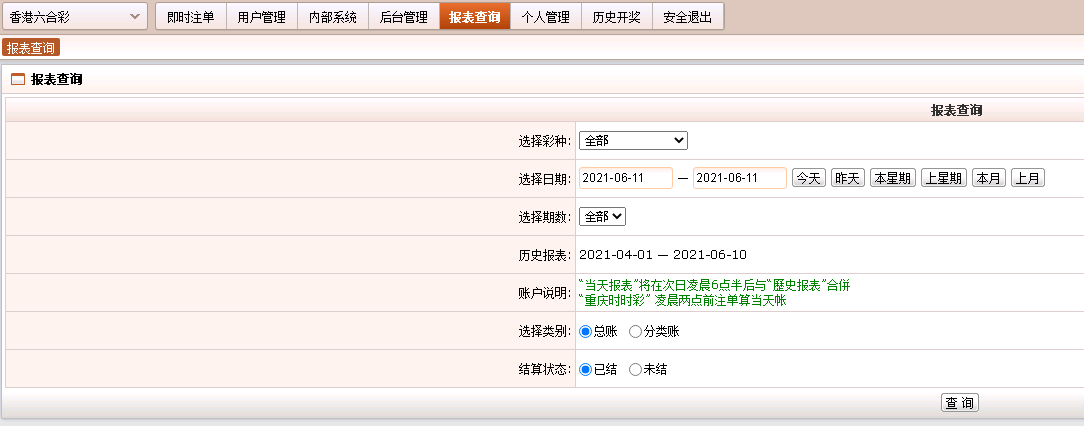The height and width of the screenshot is (426, 1084).
Task: Select the 总账 radio button
Action: point(586,331)
